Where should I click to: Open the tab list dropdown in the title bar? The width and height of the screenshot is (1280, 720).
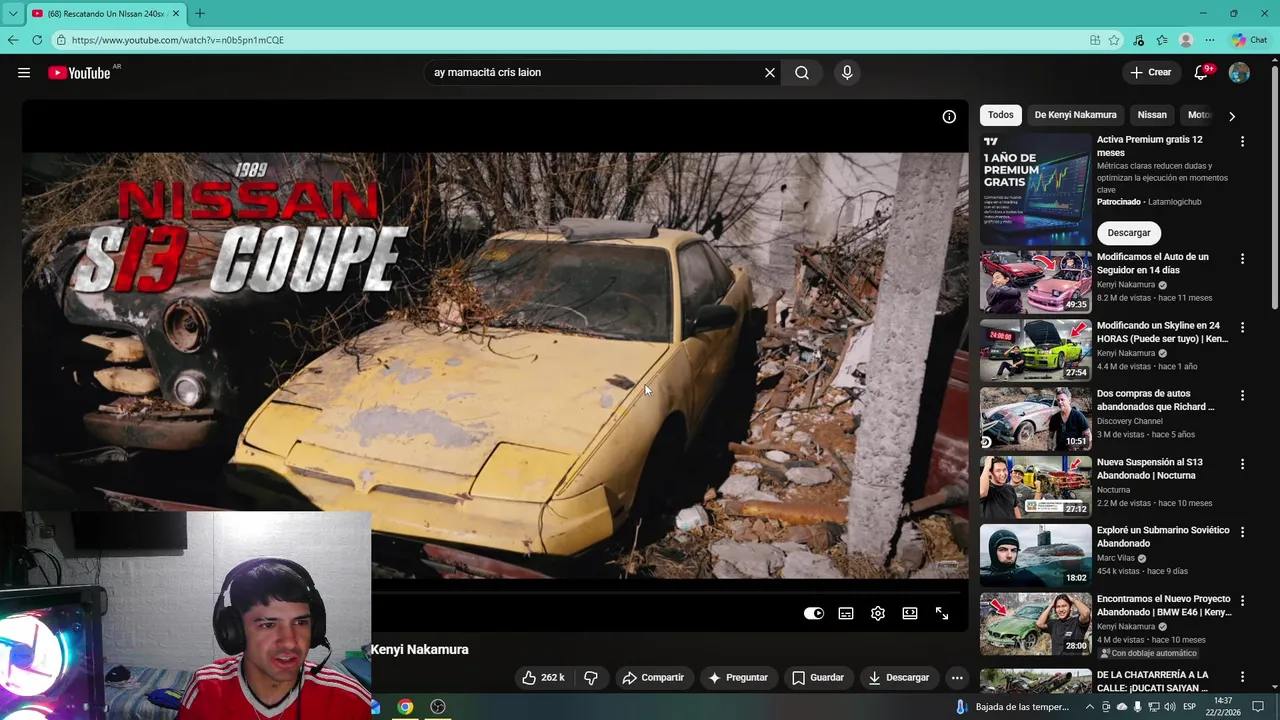[12, 13]
